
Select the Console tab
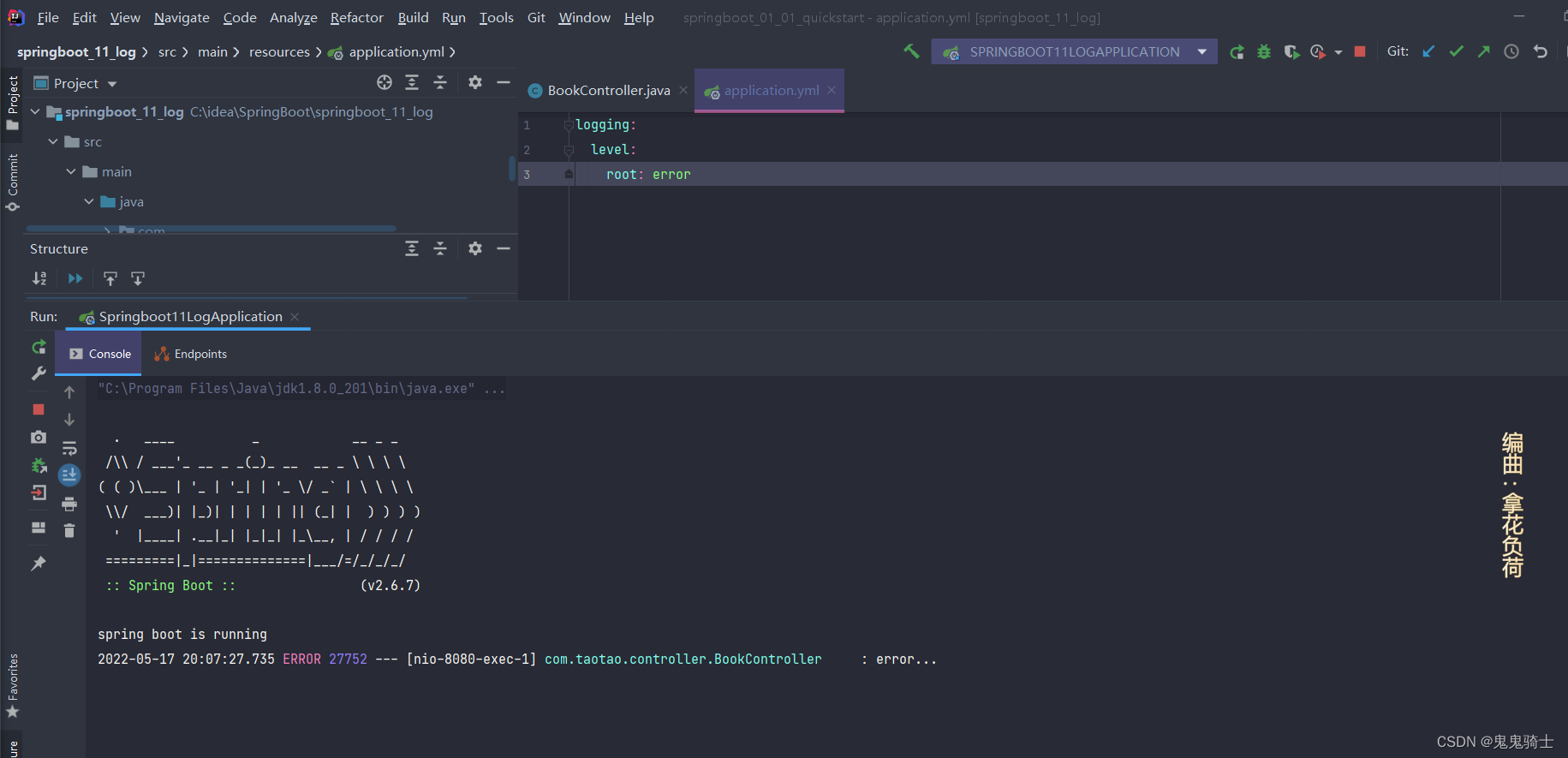(x=99, y=354)
